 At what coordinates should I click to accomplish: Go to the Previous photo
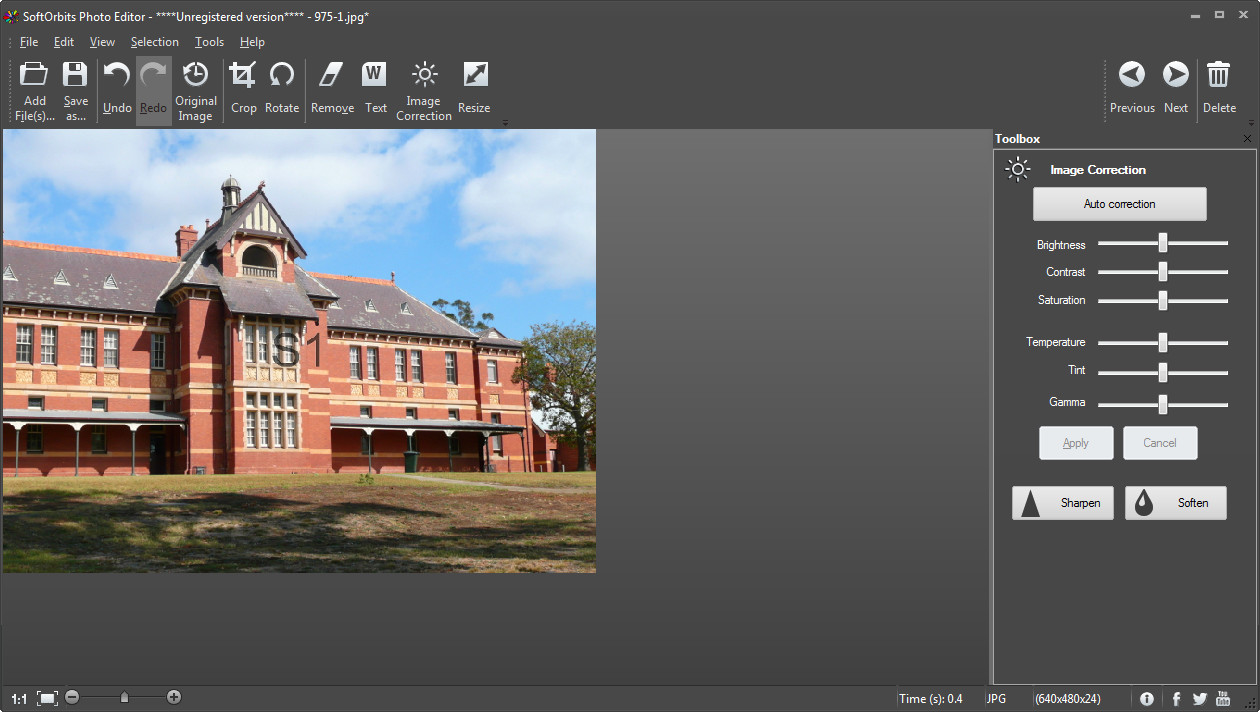pos(1131,88)
